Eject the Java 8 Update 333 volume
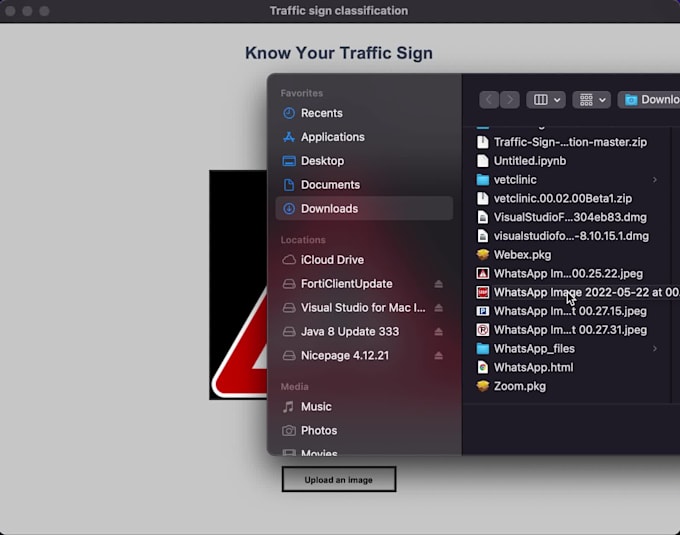680x535 pixels. point(438,332)
